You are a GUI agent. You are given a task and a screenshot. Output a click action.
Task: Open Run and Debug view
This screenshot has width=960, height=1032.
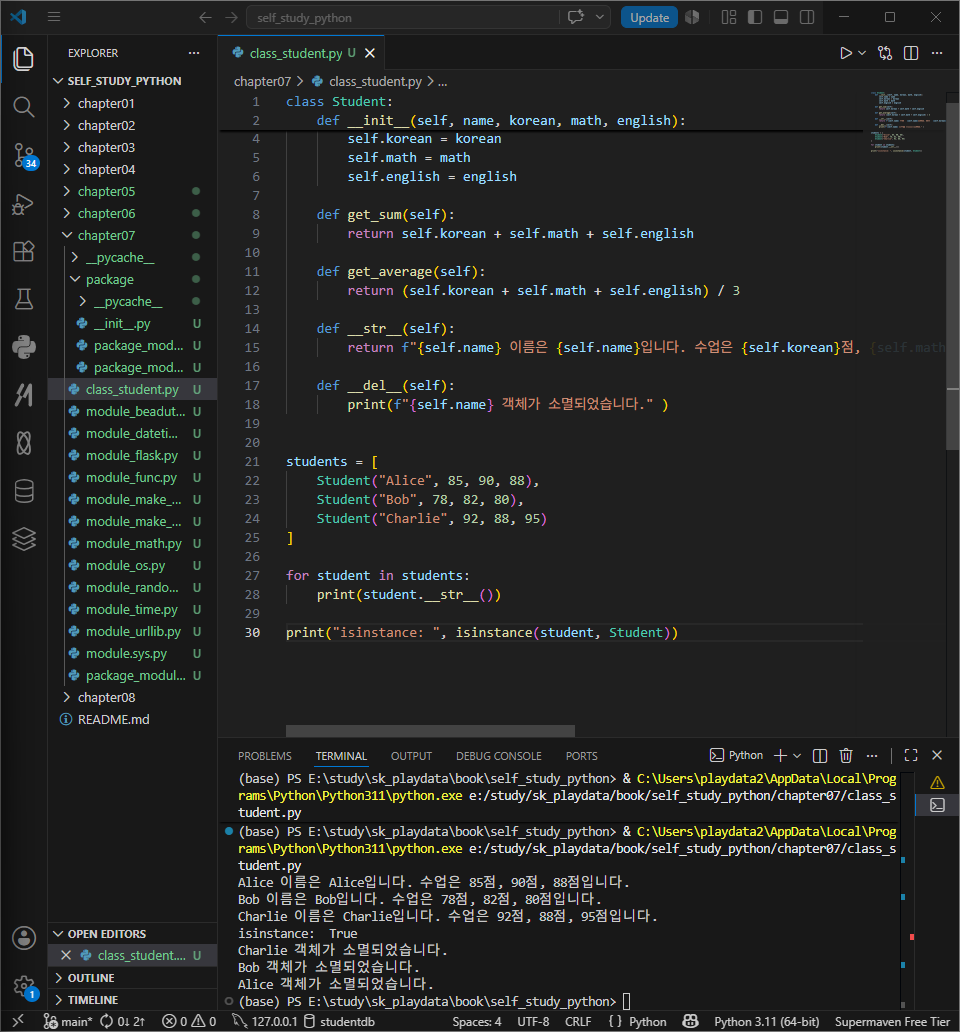click(24, 204)
